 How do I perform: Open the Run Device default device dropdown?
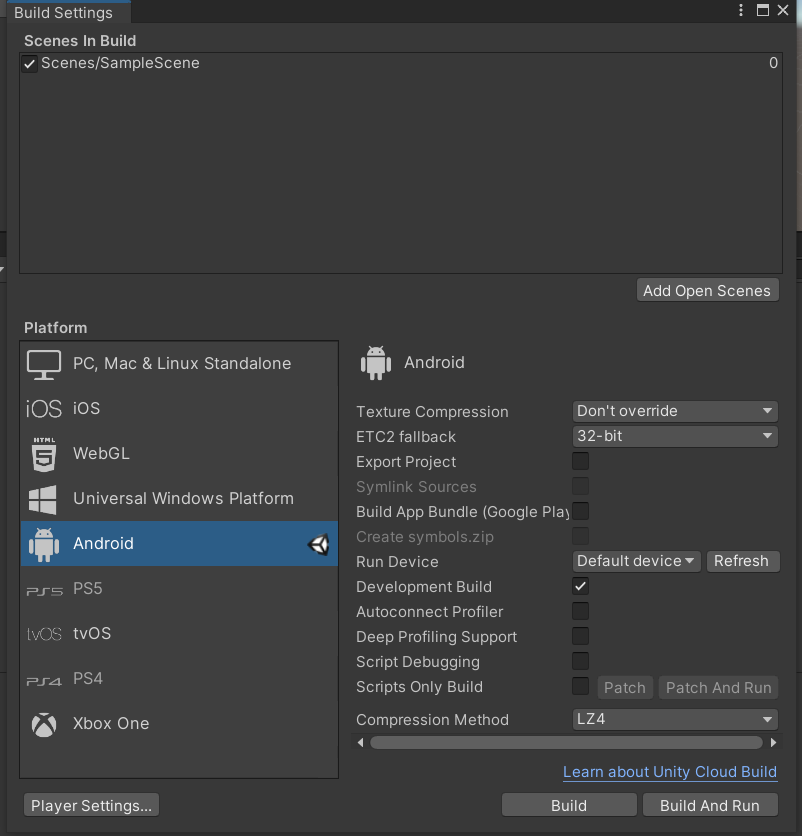tap(636, 561)
